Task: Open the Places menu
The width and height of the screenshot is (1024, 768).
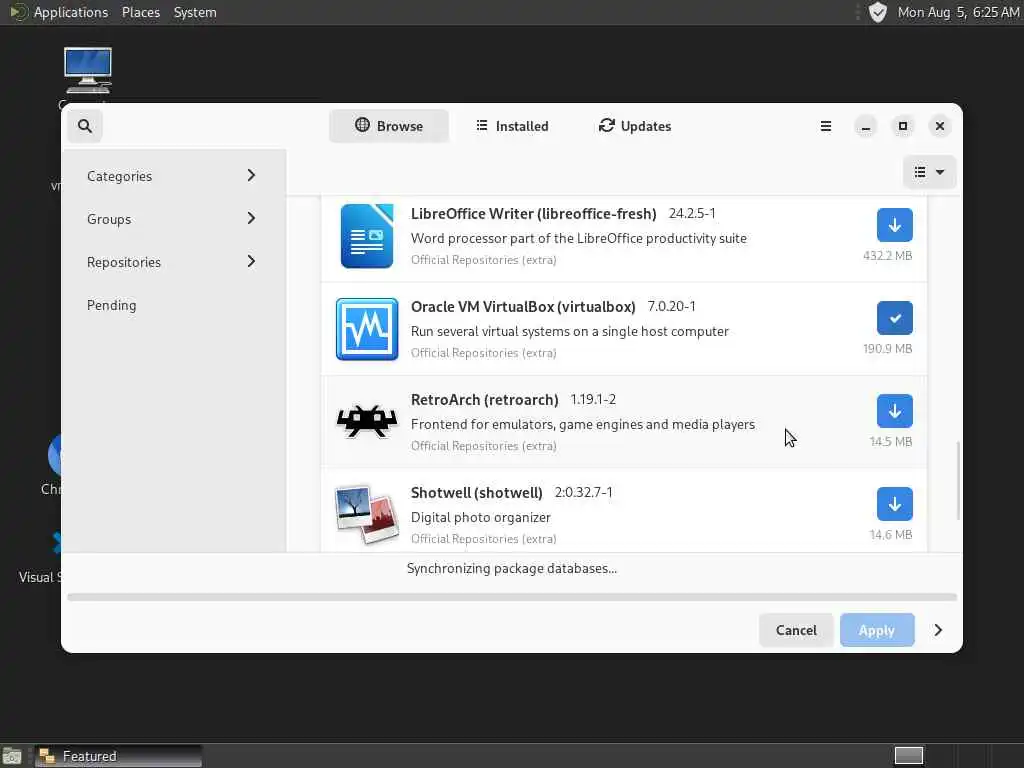Action: [x=141, y=12]
